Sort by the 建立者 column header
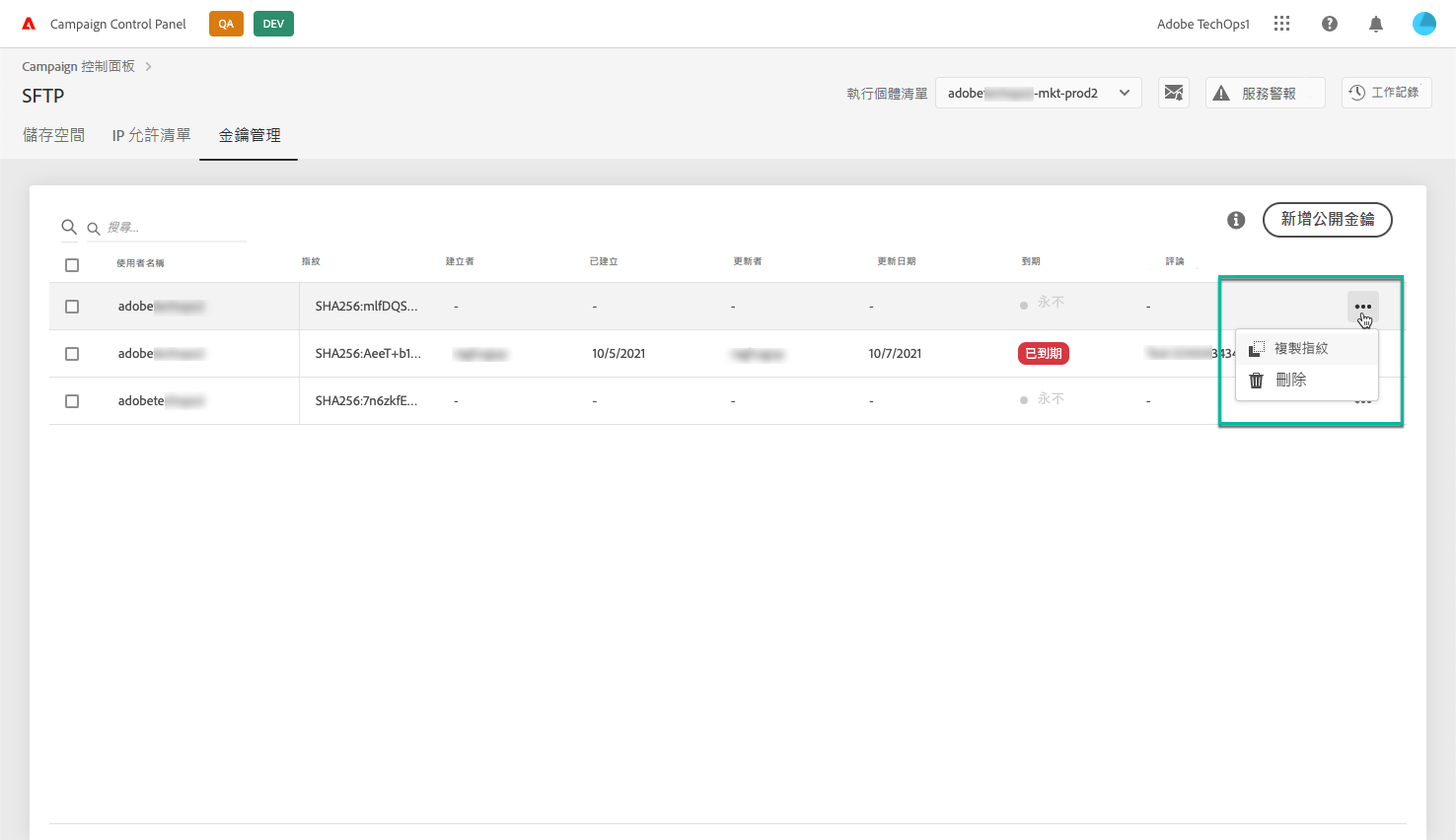 (460, 261)
